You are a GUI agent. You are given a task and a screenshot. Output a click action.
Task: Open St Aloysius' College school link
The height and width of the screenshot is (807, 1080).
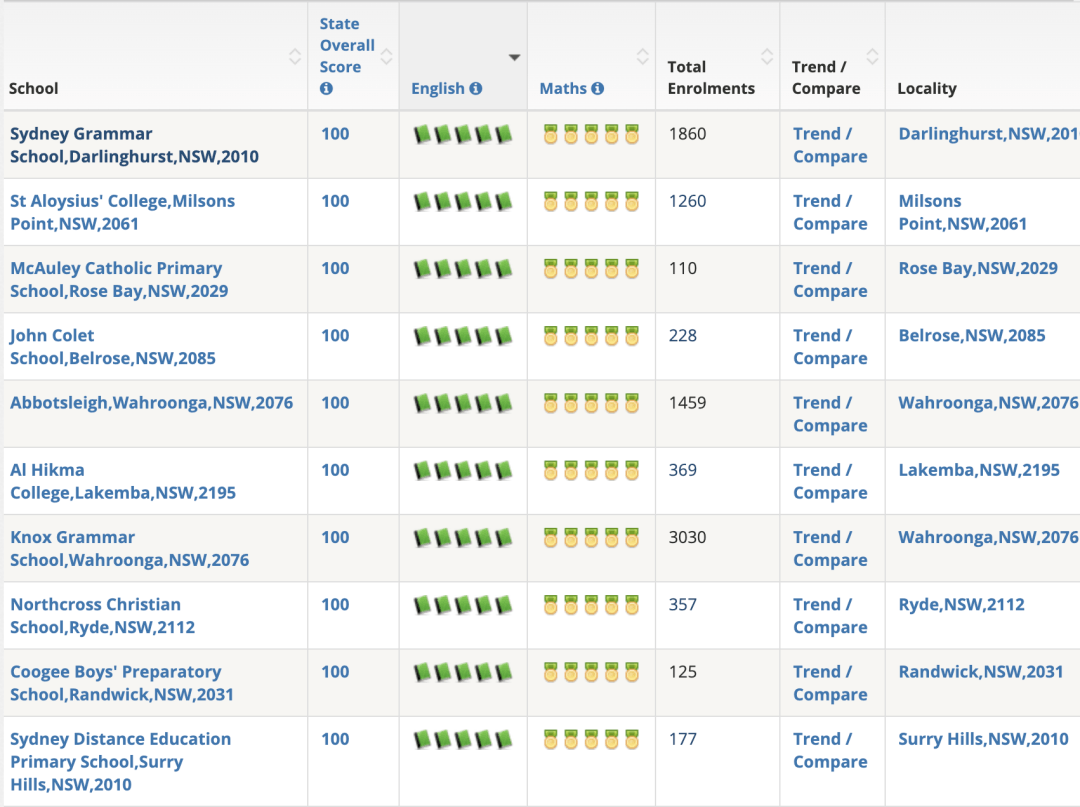123,213
